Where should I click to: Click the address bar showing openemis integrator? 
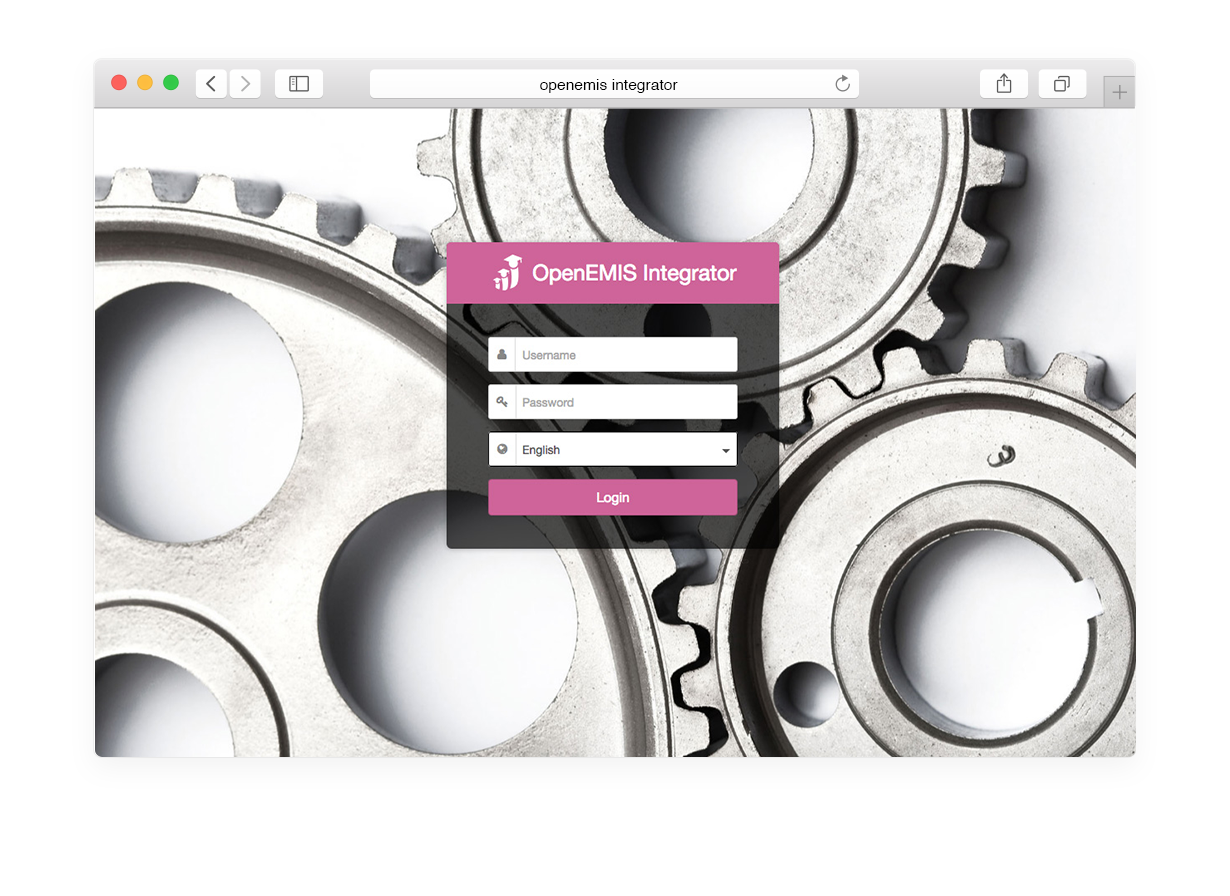[x=614, y=84]
